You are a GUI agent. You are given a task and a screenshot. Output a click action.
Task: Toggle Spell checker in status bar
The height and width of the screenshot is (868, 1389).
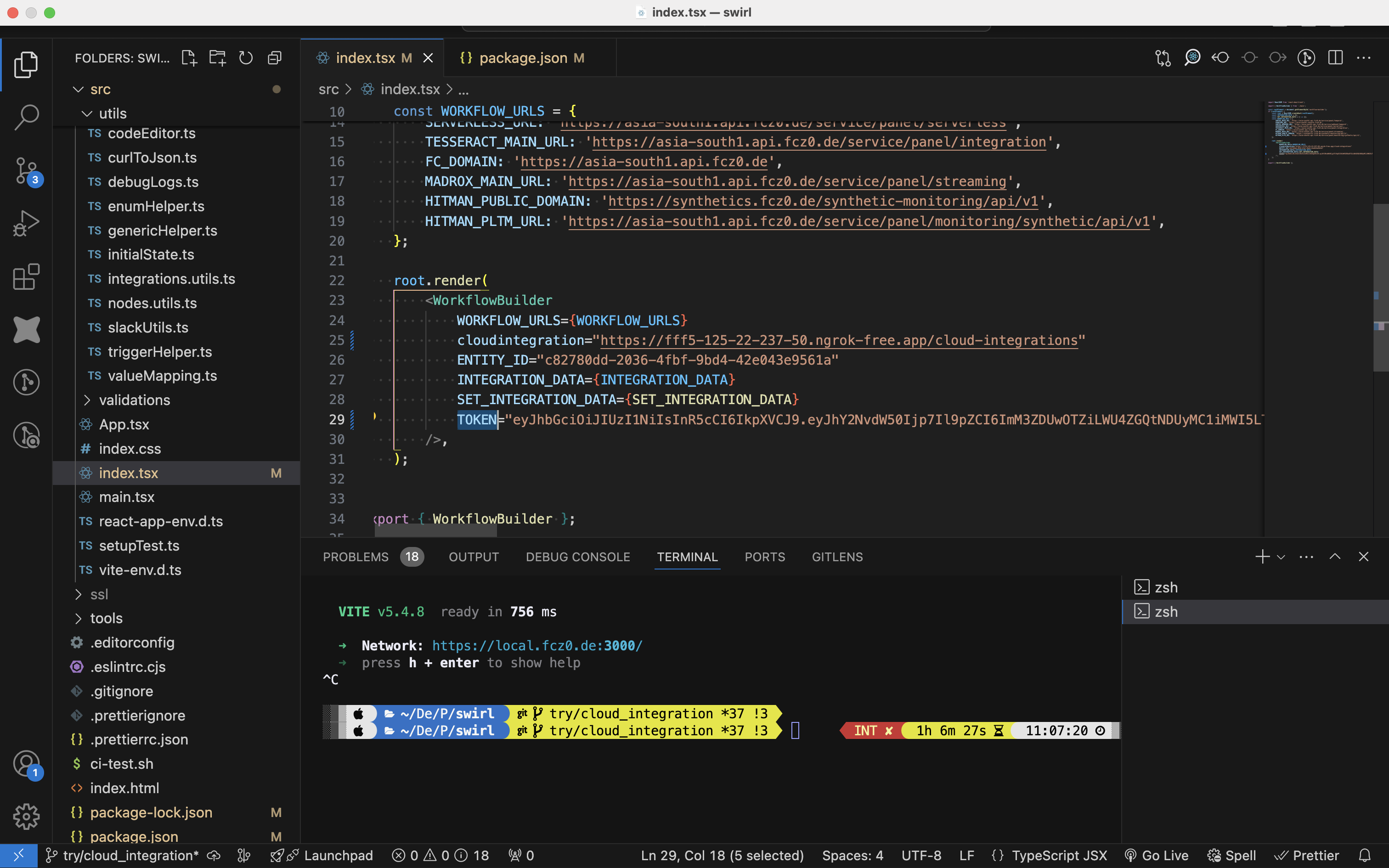(x=1231, y=855)
